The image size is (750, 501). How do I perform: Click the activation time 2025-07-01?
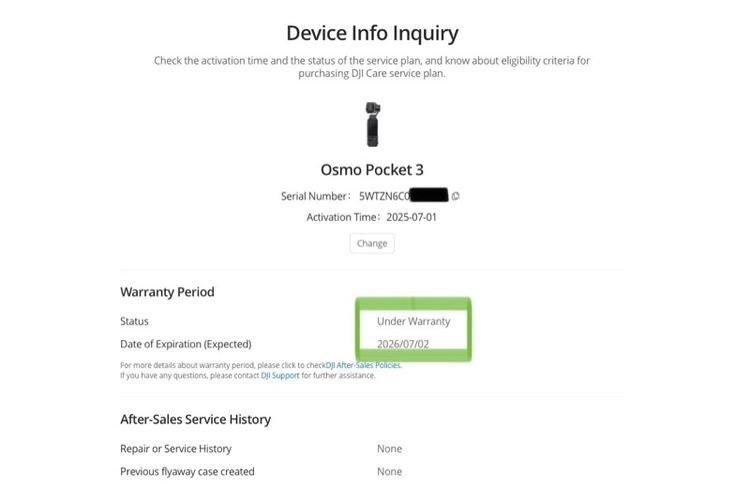(x=410, y=217)
